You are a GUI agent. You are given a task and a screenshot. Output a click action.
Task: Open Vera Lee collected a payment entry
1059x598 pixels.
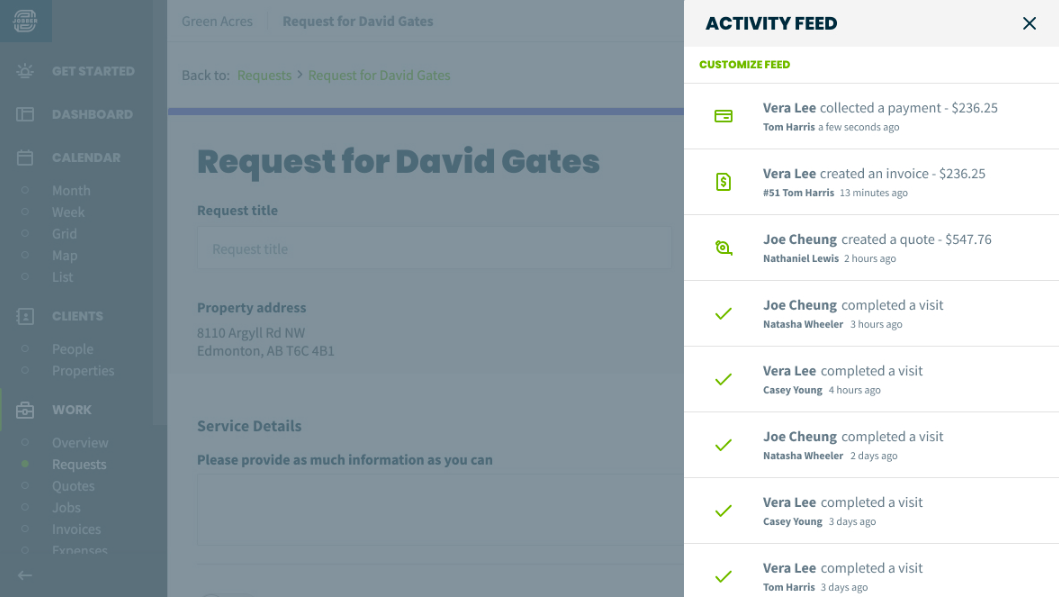pyautogui.click(x=871, y=116)
